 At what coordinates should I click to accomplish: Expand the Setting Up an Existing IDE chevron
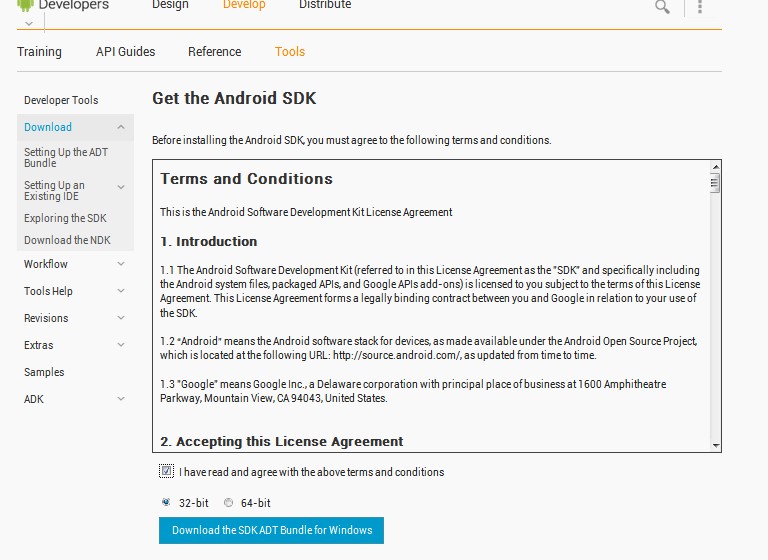121,187
